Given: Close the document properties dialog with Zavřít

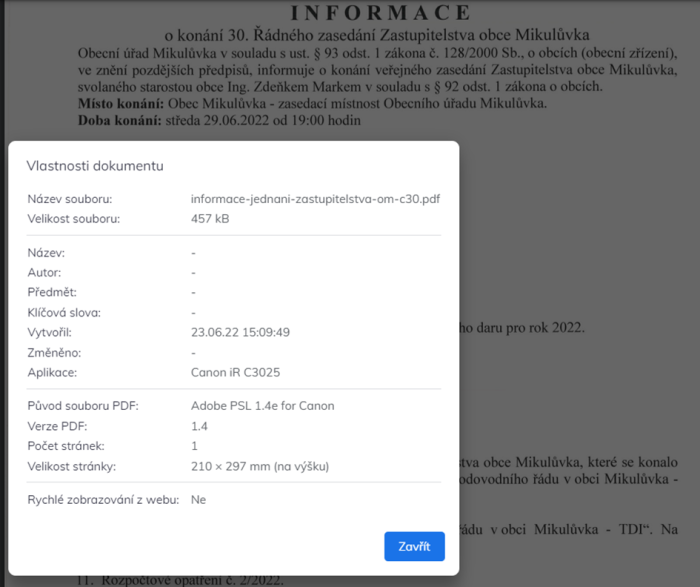Looking at the screenshot, I should coord(414,546).
